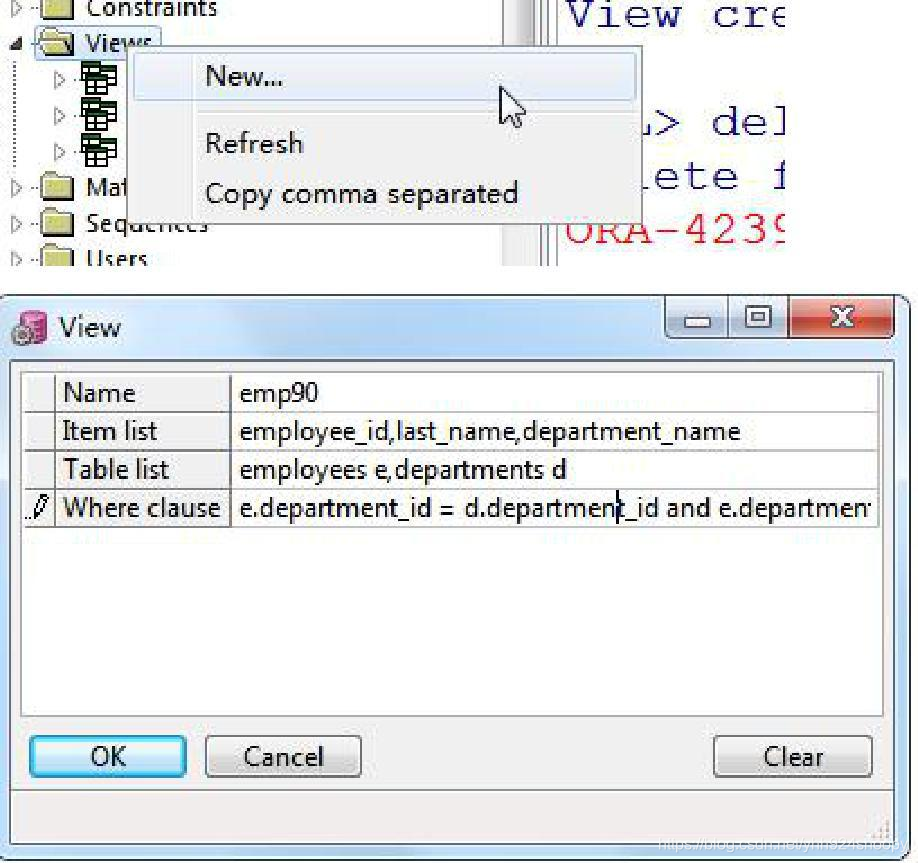Click the Sequences folder icon
Image resolution: width=918 pixels, height=863 pixels.
(57, 222)
